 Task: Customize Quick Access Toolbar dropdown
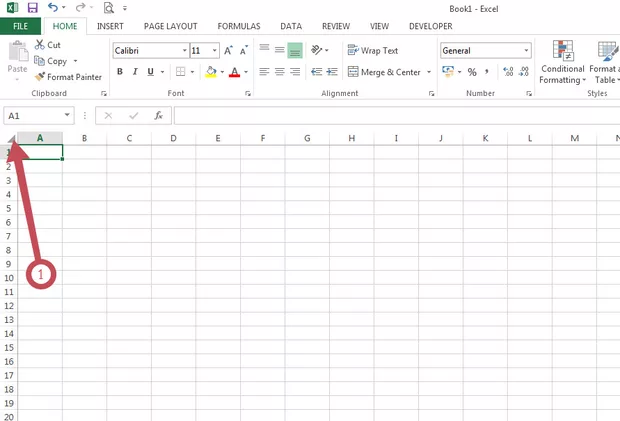[x=125, y=8]
